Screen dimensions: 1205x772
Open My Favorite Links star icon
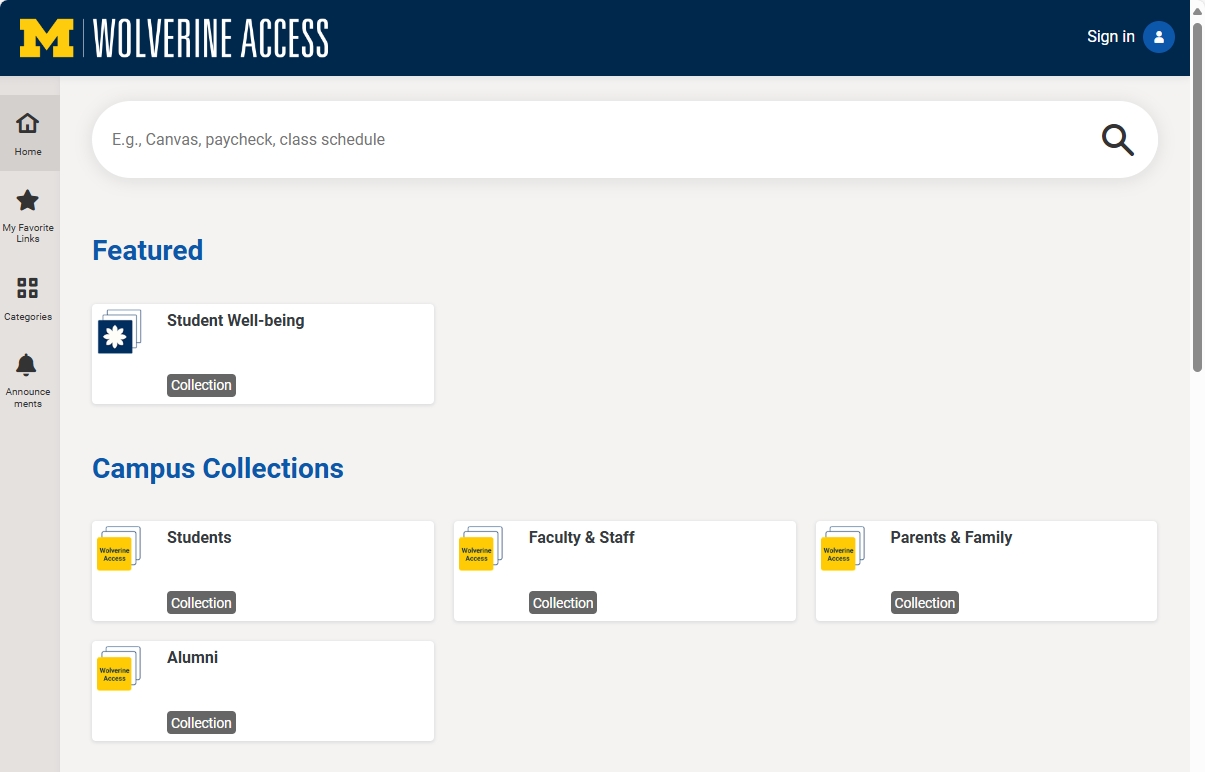[28, 200]
